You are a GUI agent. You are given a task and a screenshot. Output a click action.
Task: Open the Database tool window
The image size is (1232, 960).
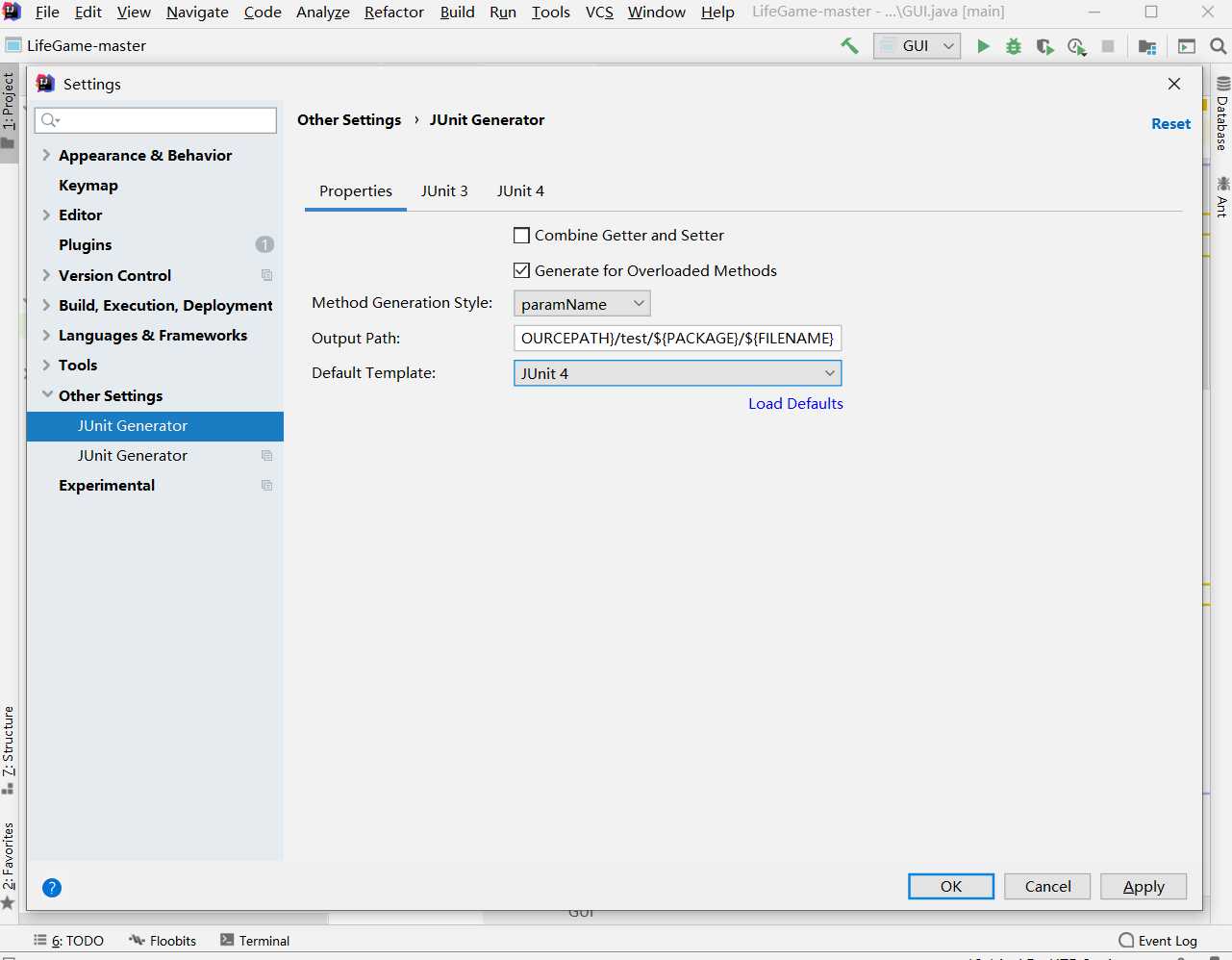(x=1222, y=113)
